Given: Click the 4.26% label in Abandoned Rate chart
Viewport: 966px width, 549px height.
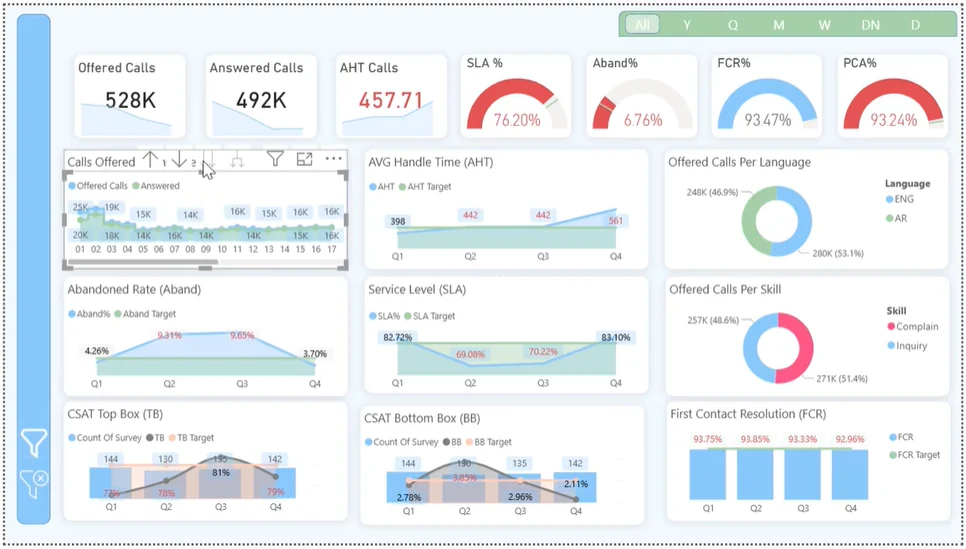Looking at the screenshot, I should [x=97, y=351].
